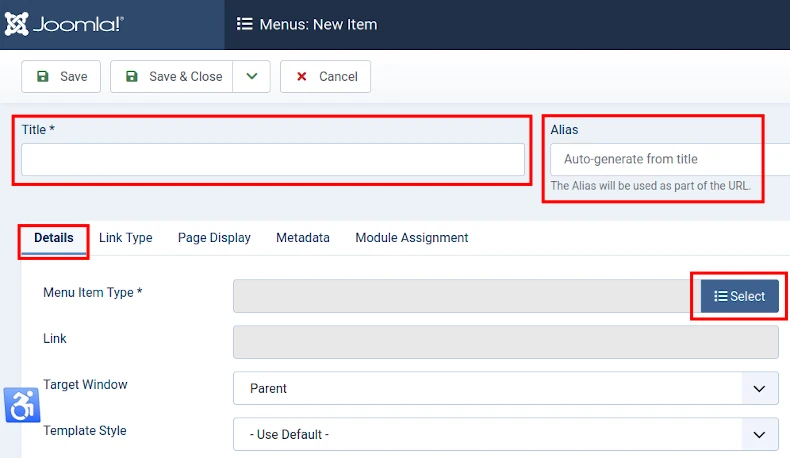Expand the Template Style dropdown
Viewport: 790px width, 458px height.
[x=505, y=434]
